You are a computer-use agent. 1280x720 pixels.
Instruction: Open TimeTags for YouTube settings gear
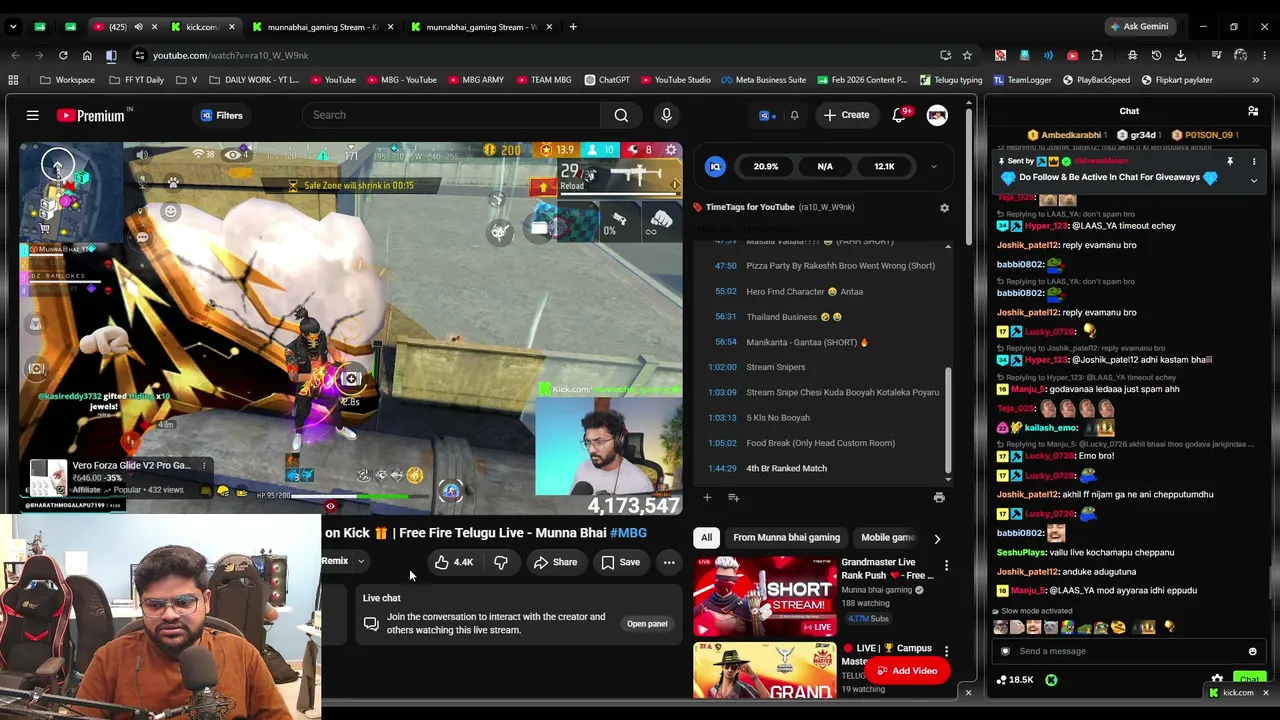point(944,208)
